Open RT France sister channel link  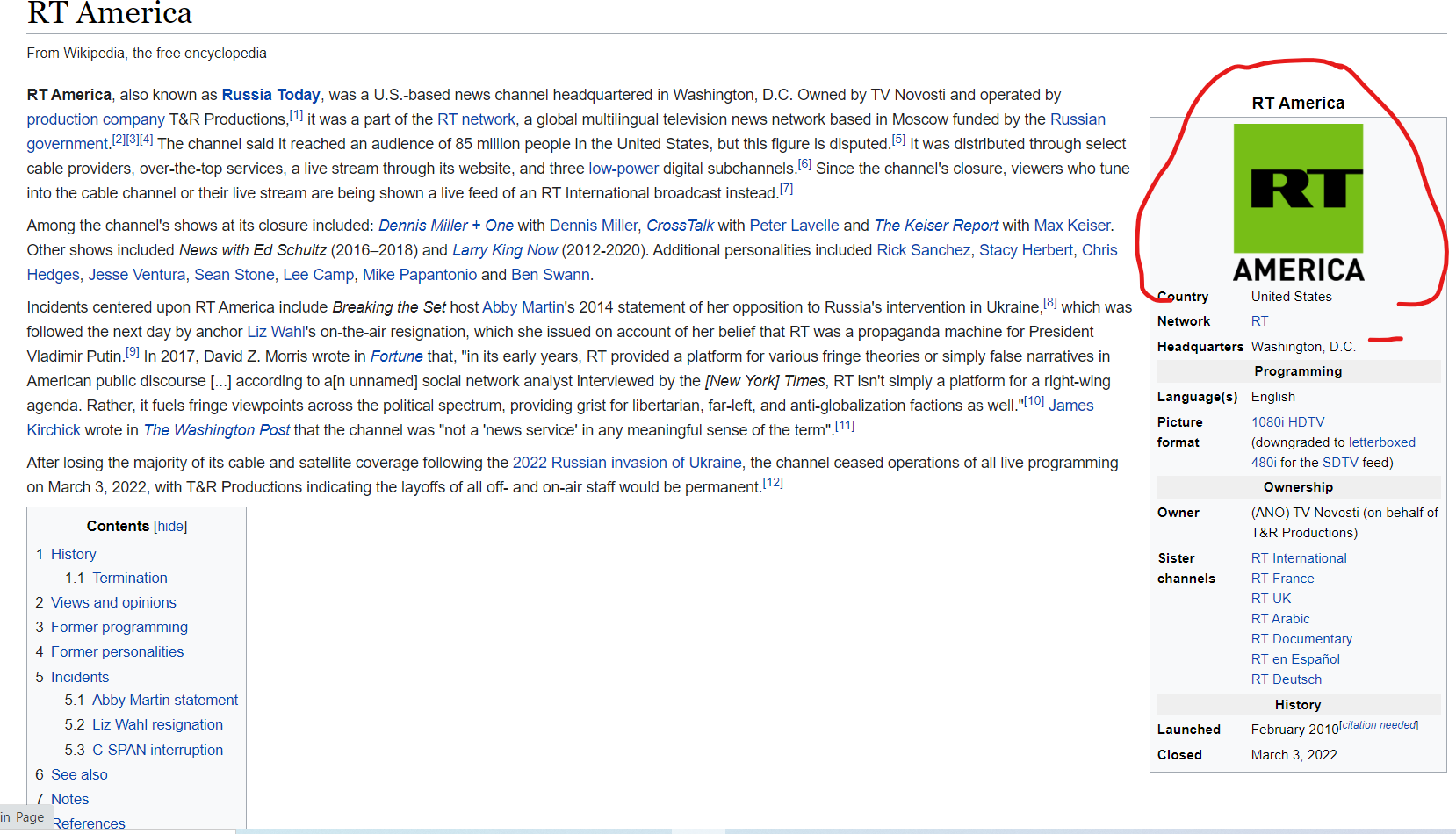(1283, 579)
